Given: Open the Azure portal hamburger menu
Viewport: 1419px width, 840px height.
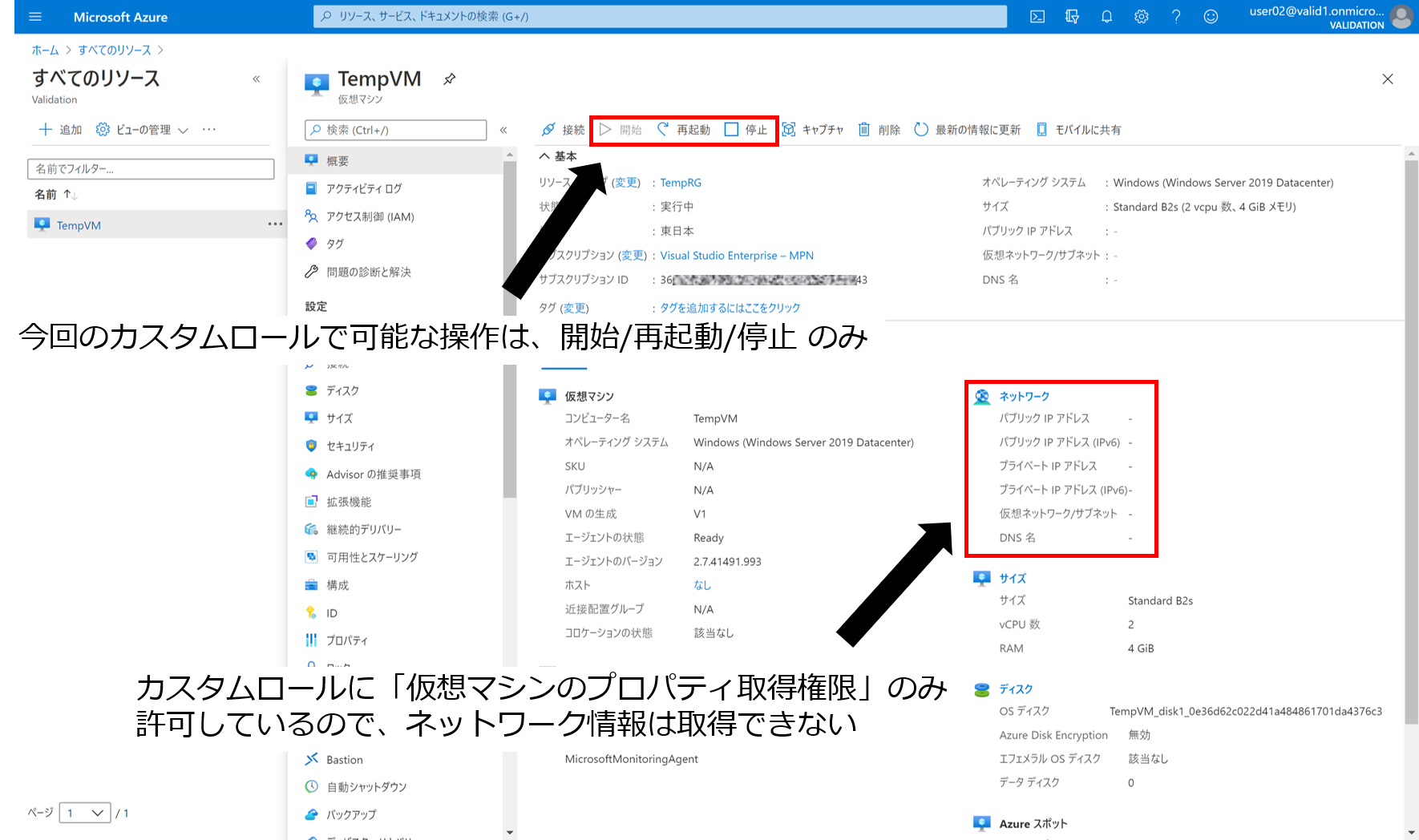Looking at the screenshot, I should click(35, 17).
